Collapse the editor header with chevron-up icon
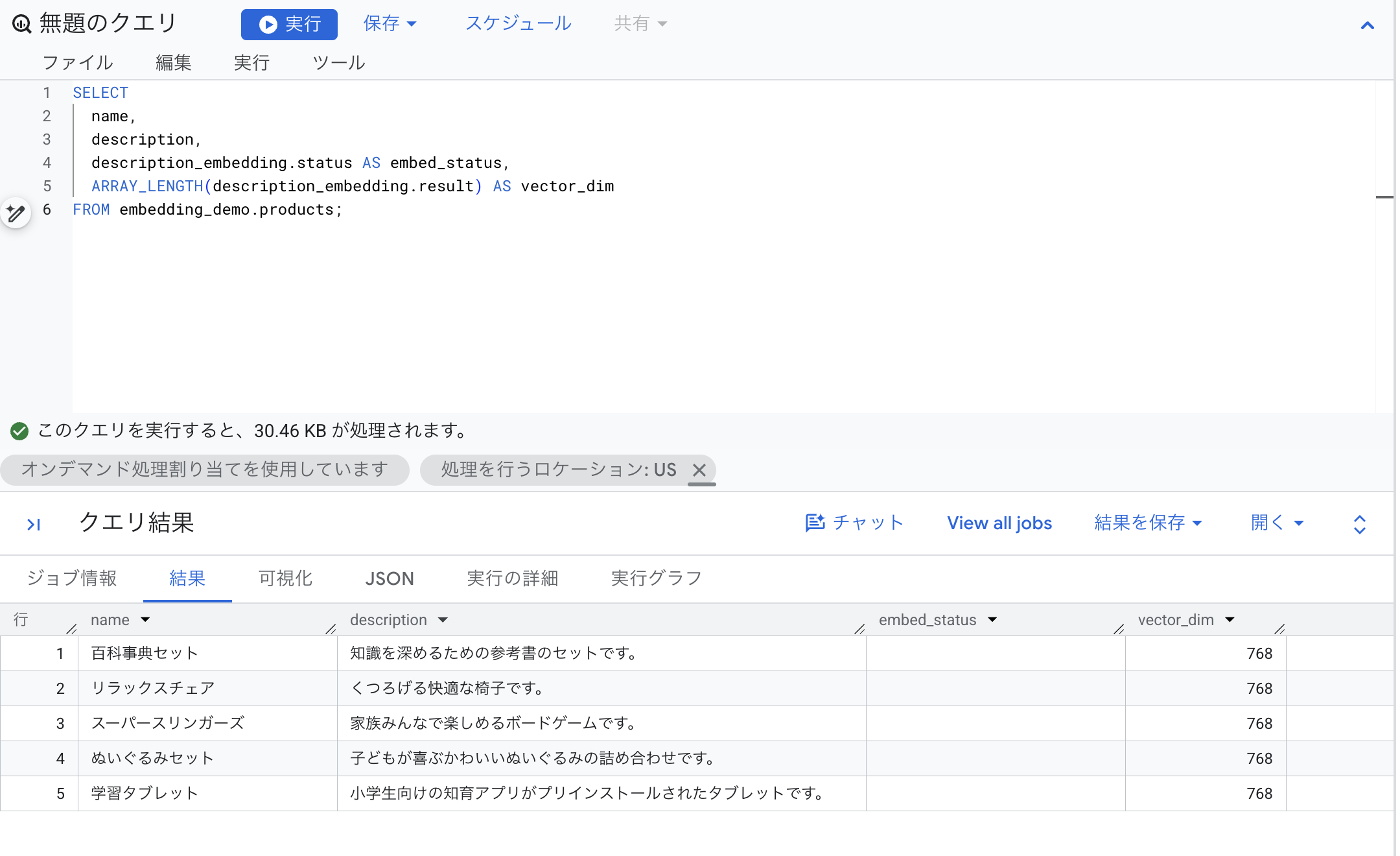Screen dimensions: 1400x856 click(x=1367, y=26)
